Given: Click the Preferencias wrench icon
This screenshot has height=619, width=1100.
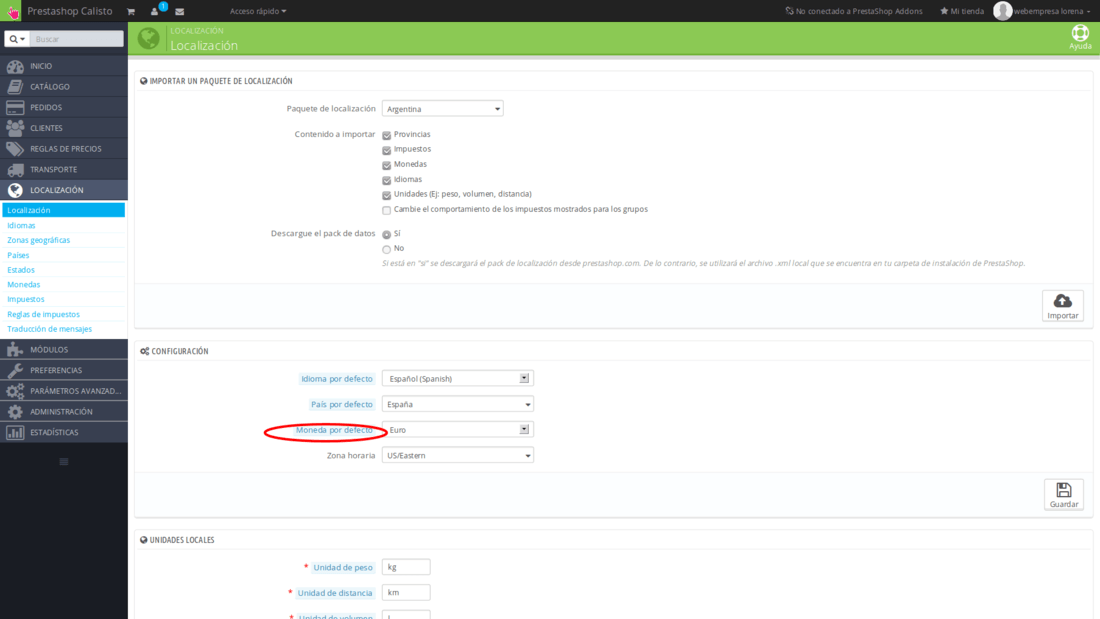Looking at the screenshot, I should point(15,370).
